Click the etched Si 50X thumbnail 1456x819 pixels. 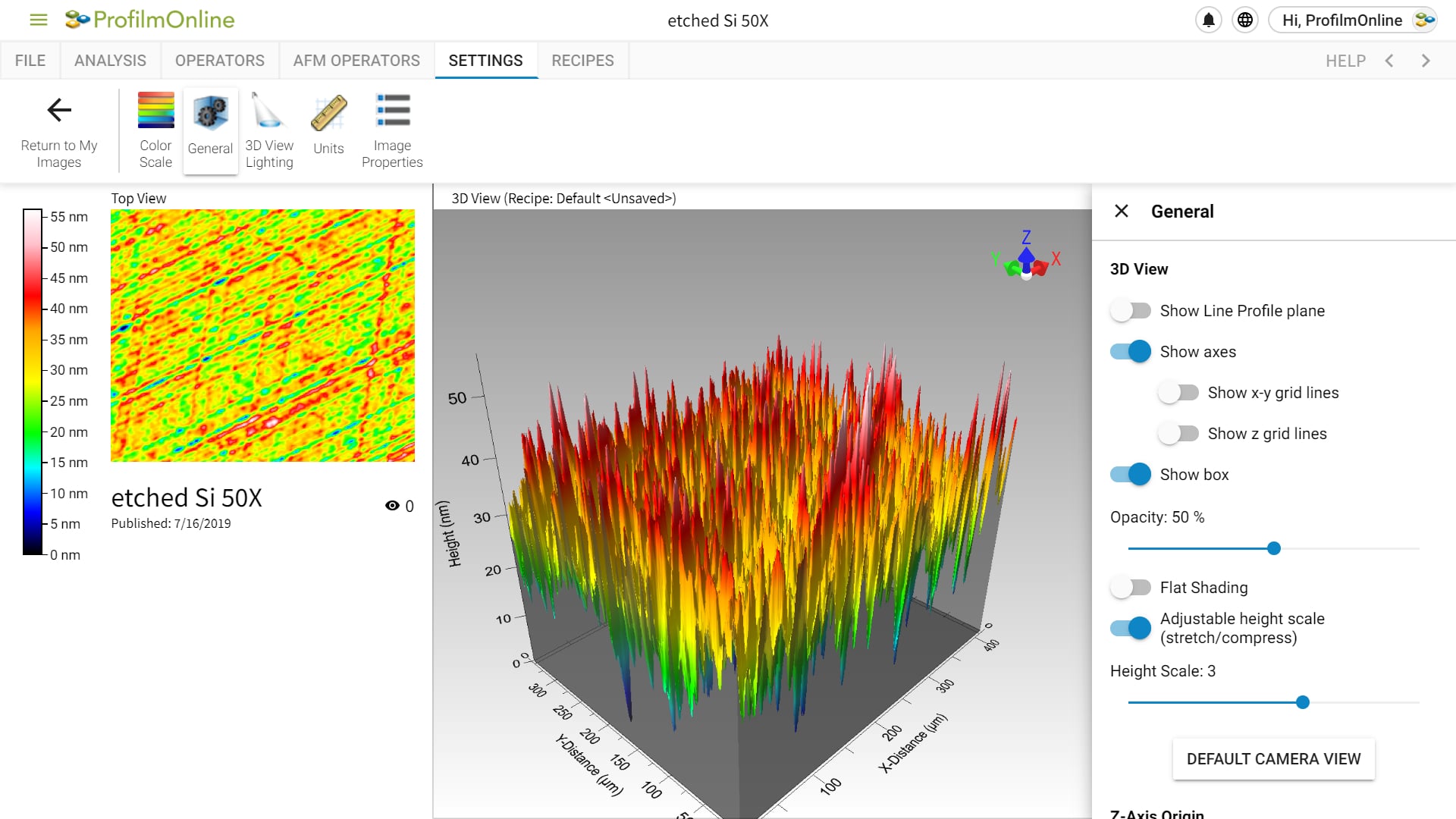[262, 336]
